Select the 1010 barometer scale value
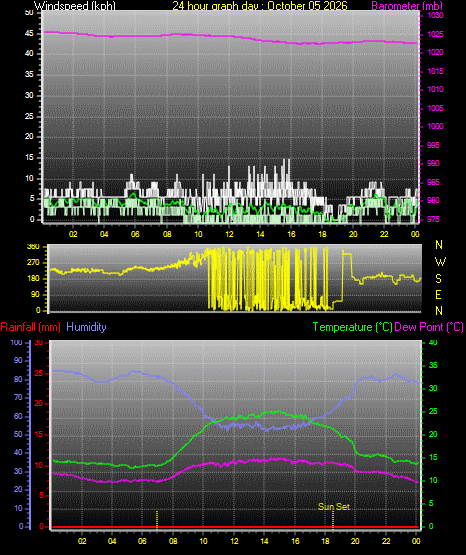The image size is (466, 555). coord(435,89)
